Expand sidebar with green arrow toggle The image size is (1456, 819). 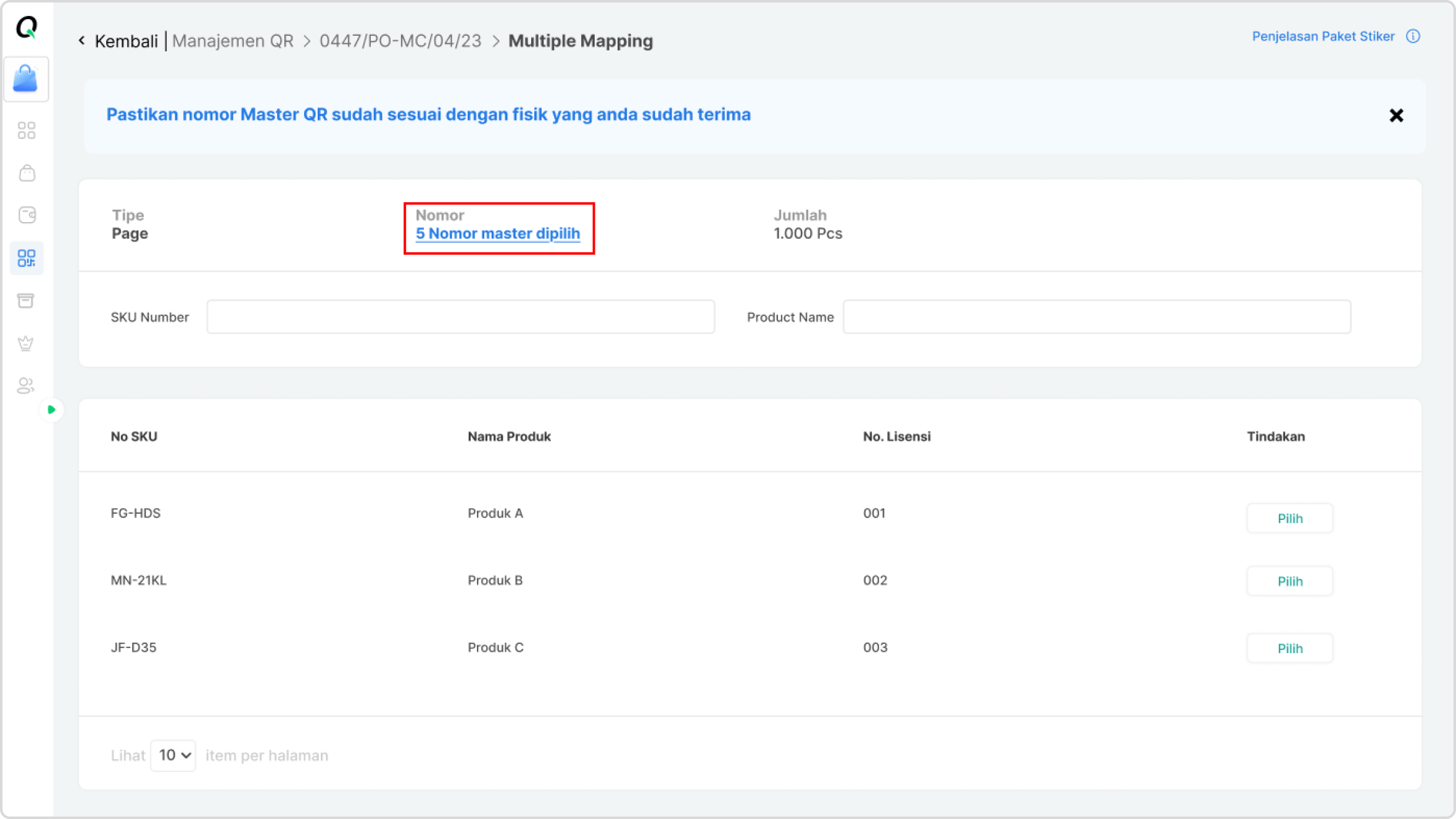pos(52,409)
